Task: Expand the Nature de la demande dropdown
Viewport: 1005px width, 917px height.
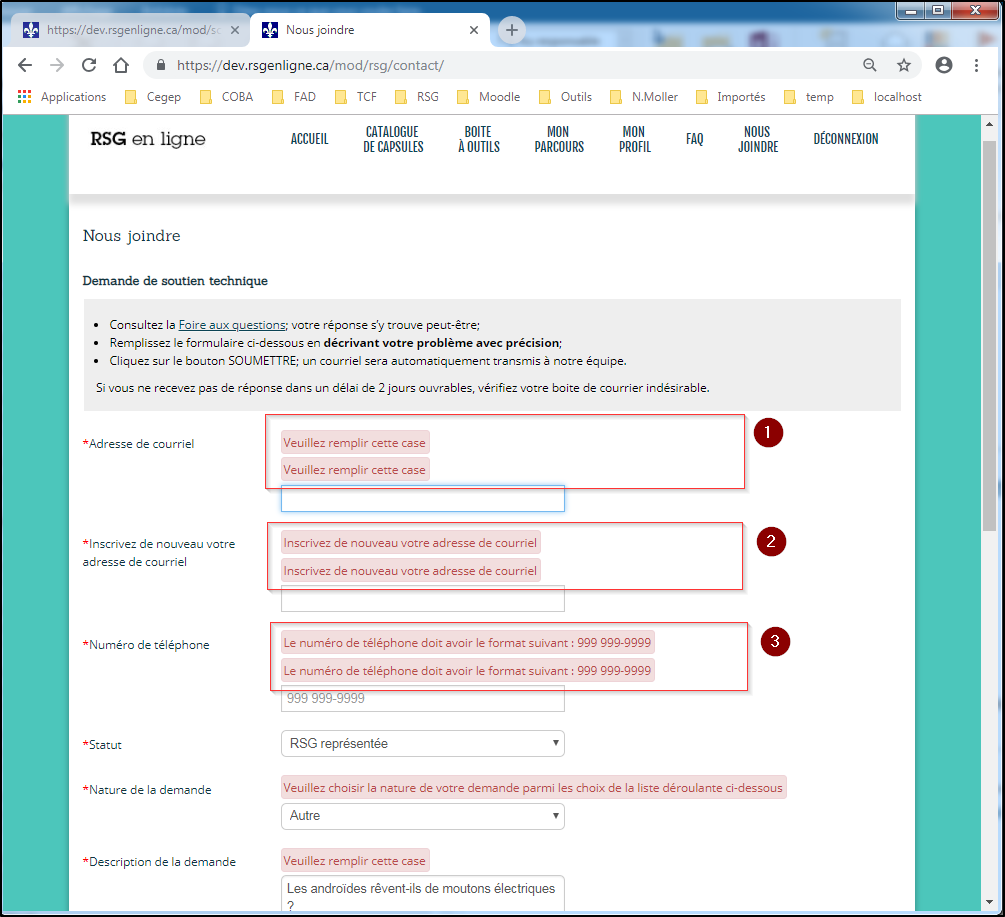Action: [x=422, y=816]
